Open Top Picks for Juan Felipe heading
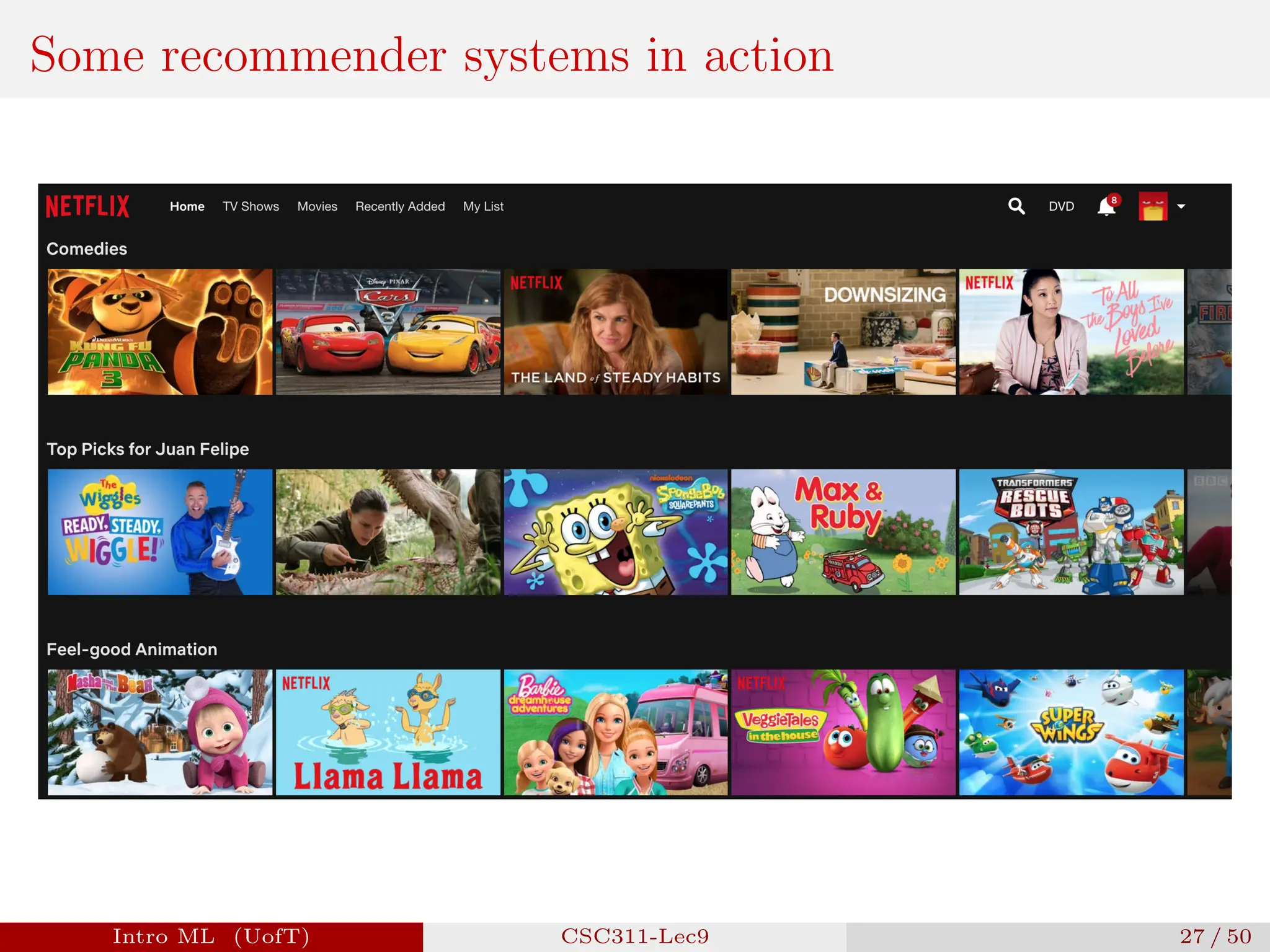 [x=148, y=449]
